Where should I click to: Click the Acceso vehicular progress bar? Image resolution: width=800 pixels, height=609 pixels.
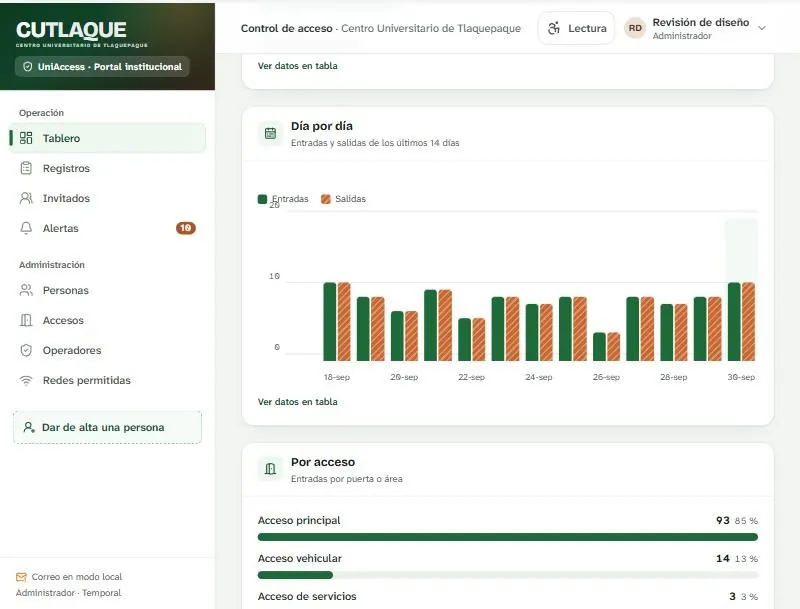point(508,575)
